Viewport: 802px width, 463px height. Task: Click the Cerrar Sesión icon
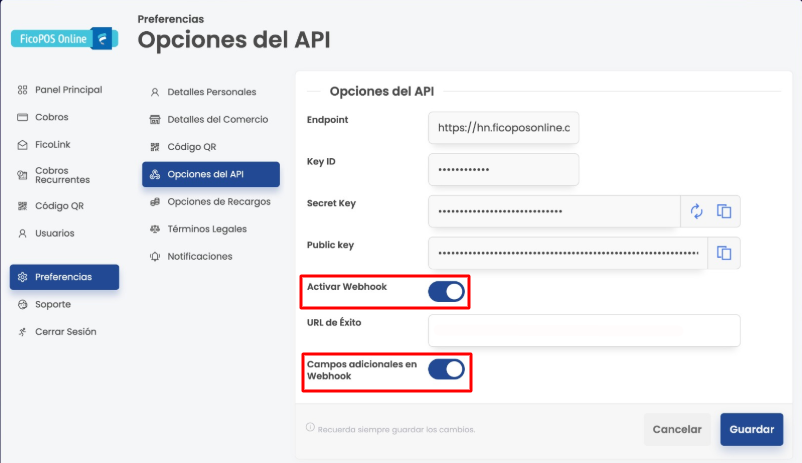point(23,332)
